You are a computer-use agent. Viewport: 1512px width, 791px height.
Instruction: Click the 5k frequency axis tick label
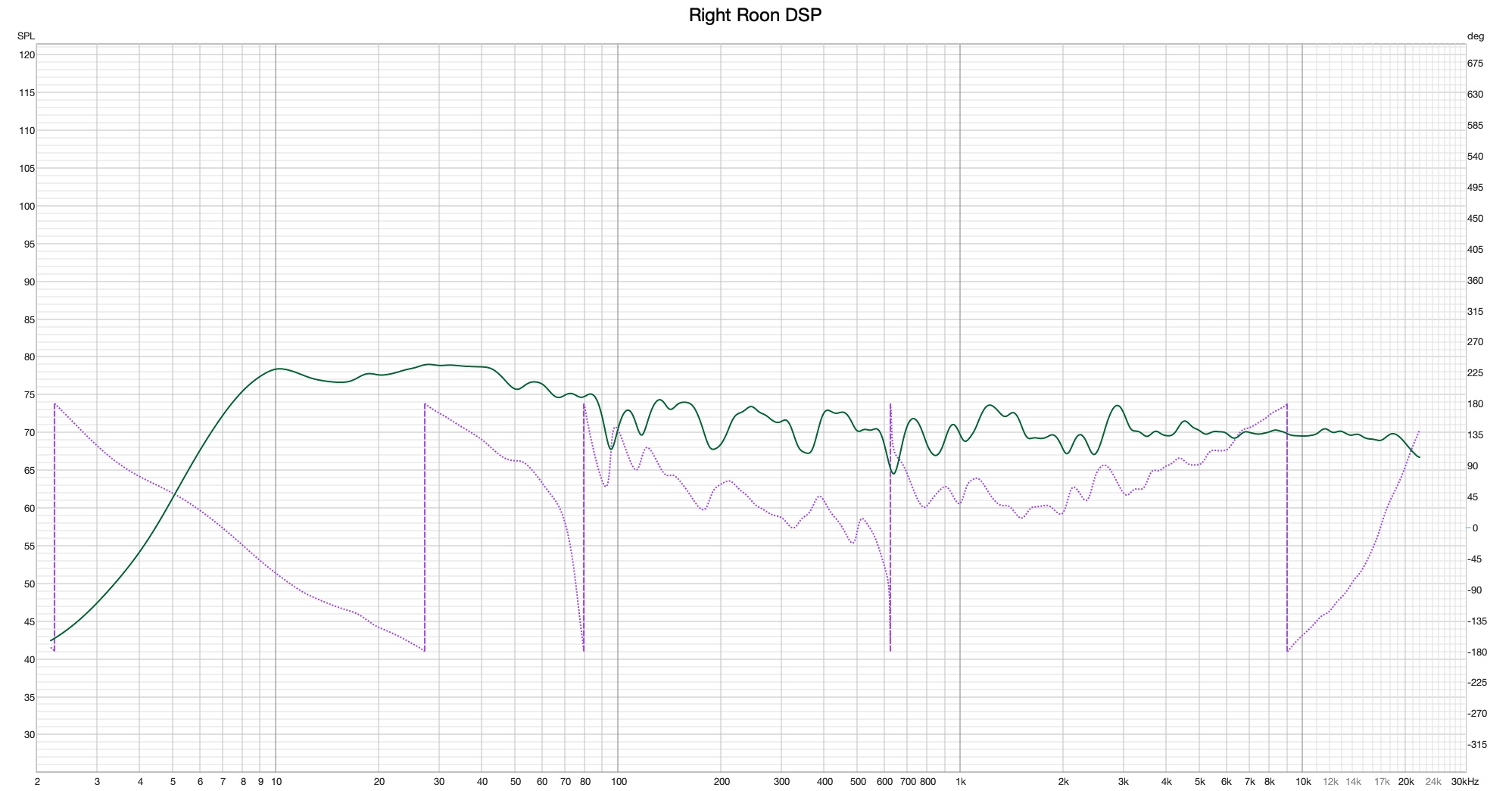coord(1200,782)
